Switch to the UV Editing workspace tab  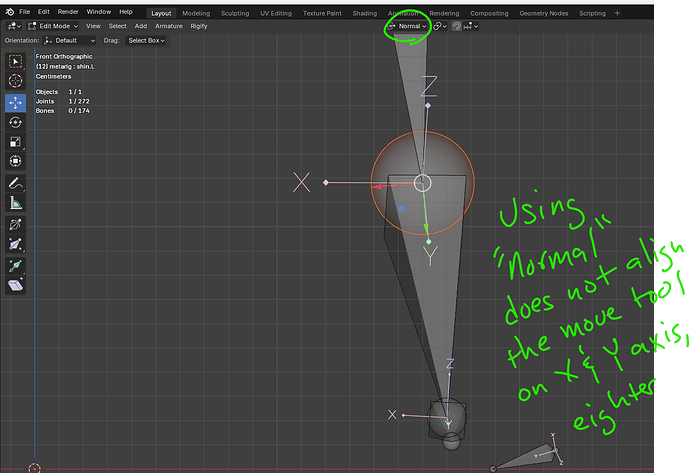(275, 13)
